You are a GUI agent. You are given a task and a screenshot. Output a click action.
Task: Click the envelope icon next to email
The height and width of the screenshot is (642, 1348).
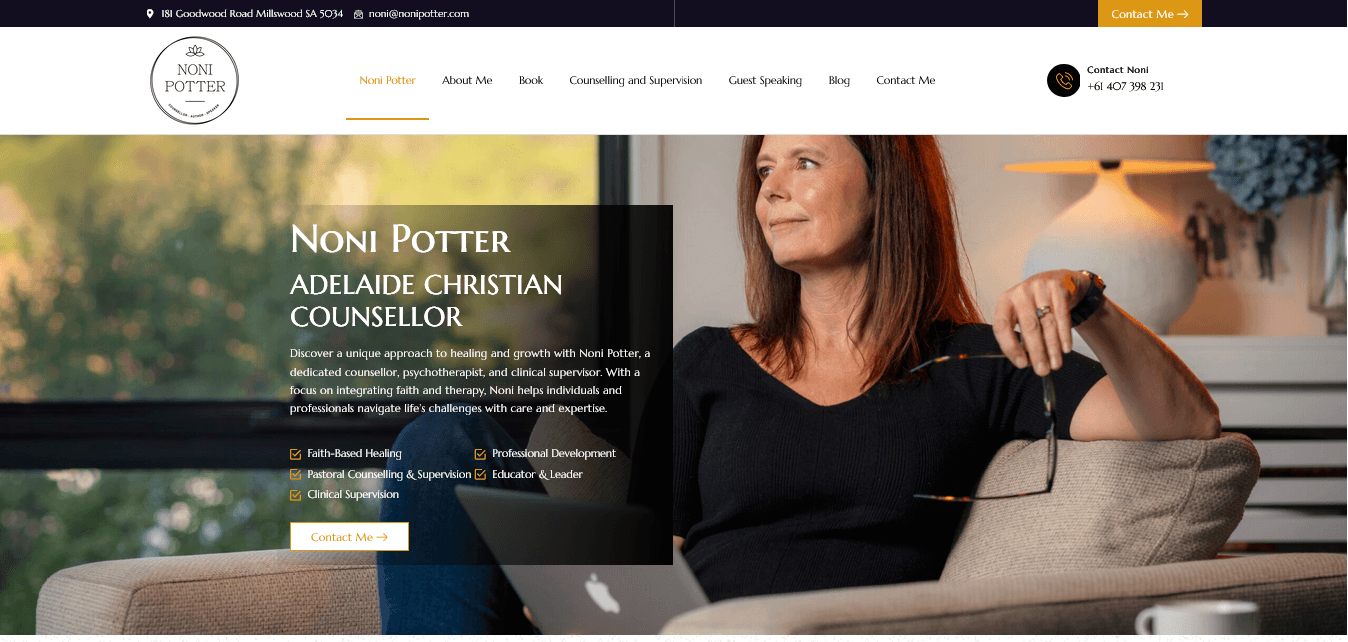358,14
